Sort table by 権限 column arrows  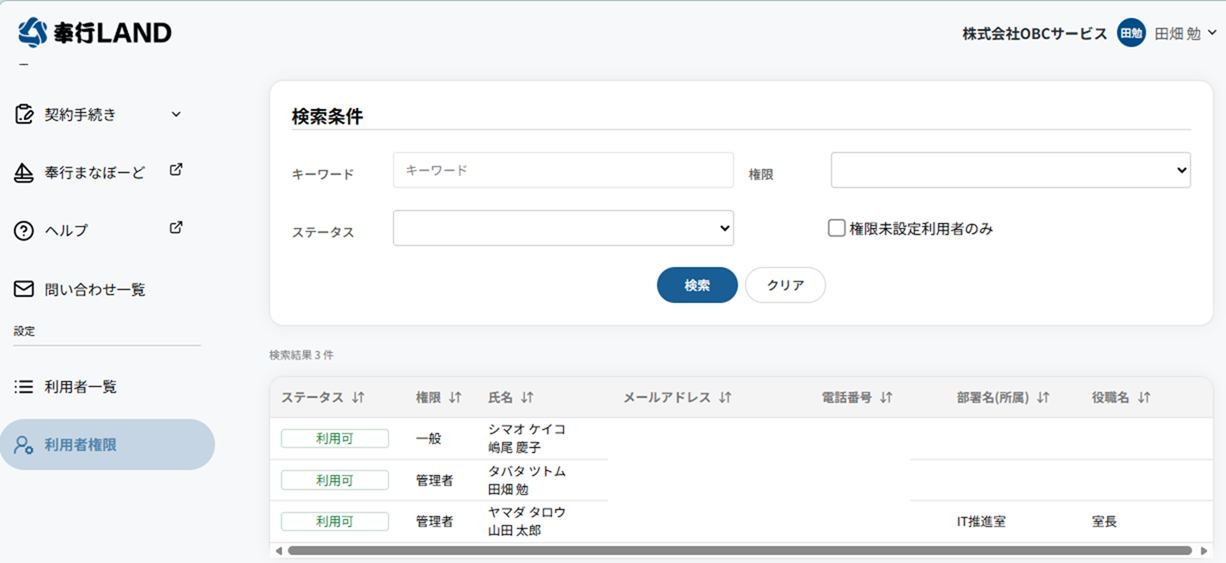pyautogui.click(x=455, y=398)
